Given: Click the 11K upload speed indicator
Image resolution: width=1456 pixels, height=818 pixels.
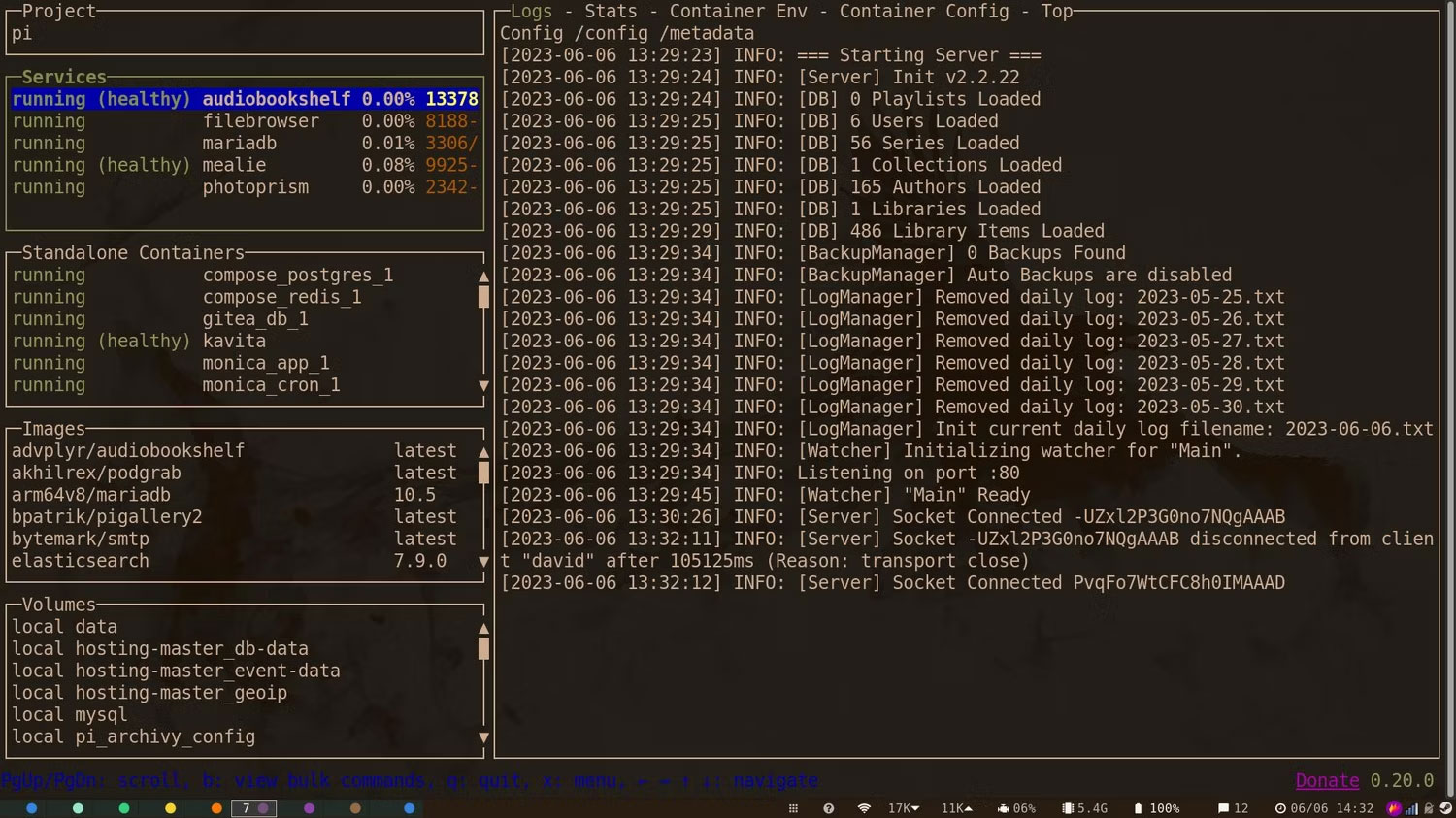Looking at the screenshot, I should (956, 808).
